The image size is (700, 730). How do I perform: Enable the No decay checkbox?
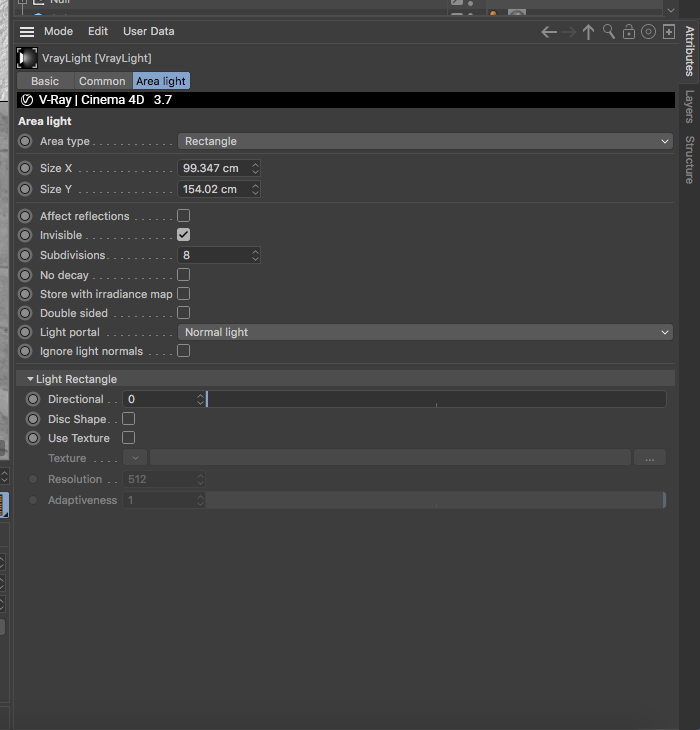pyautogui.click(x=184, y=275)
